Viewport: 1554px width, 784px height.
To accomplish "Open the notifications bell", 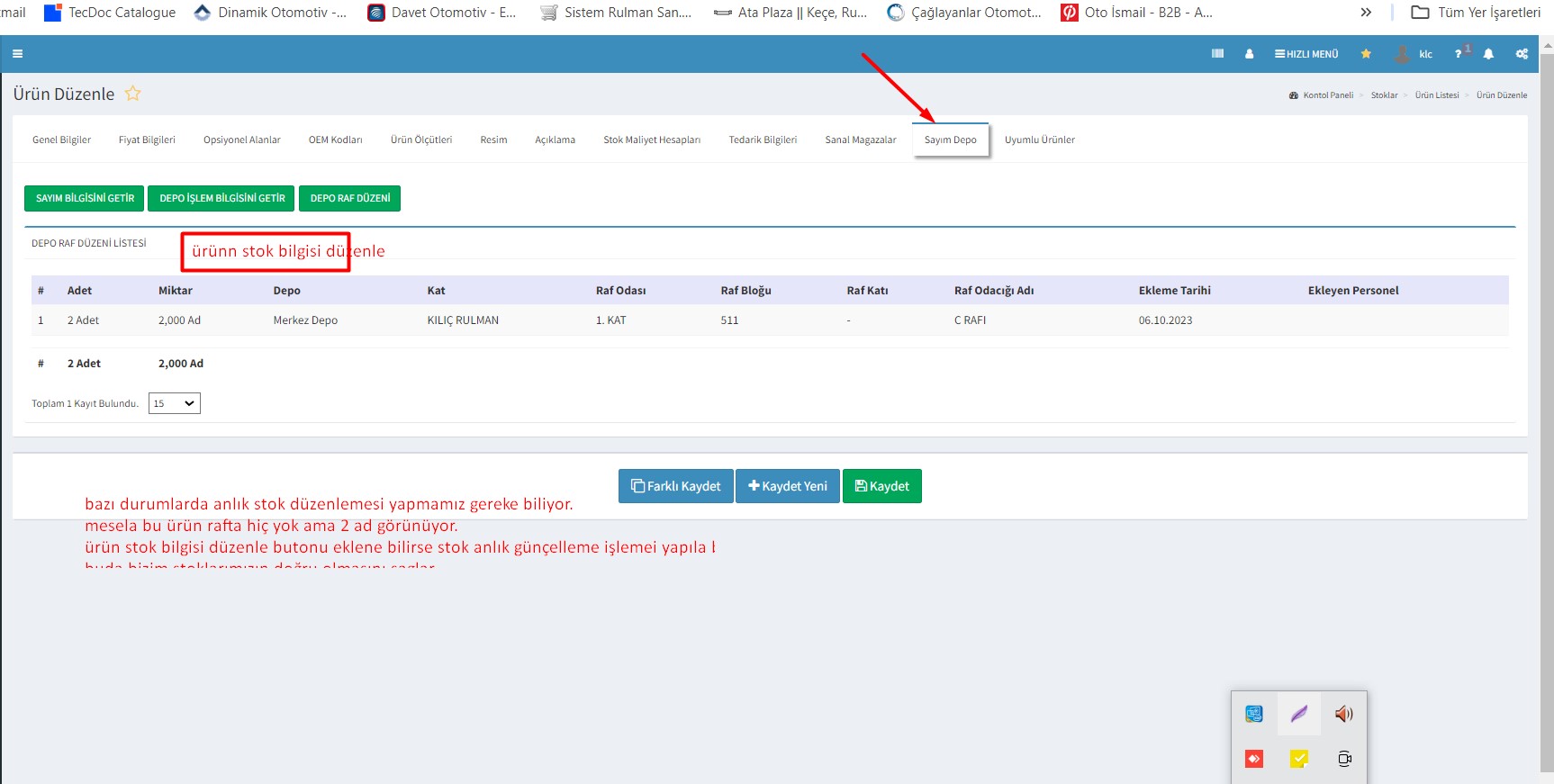I will click(x=1488, y=54).
